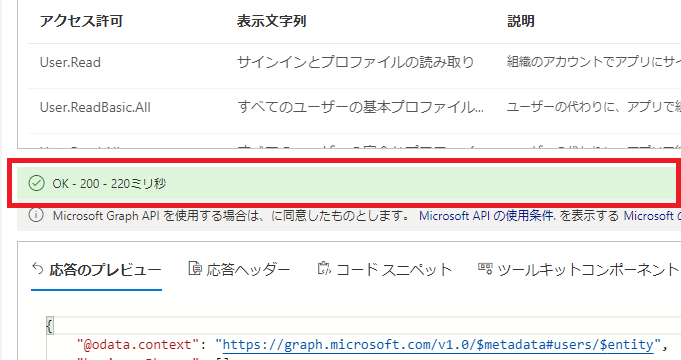
Task: Click the OK - 200 - 220ミリ秒 status text
Action: [x=109, y=184]
